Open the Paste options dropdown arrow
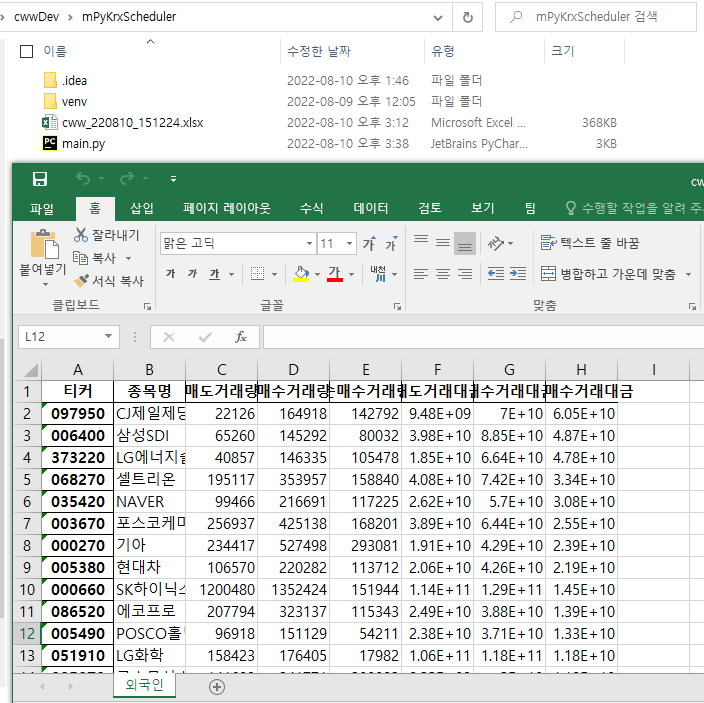The width and height of the screenshot is (704, 703). click(45, 284)
